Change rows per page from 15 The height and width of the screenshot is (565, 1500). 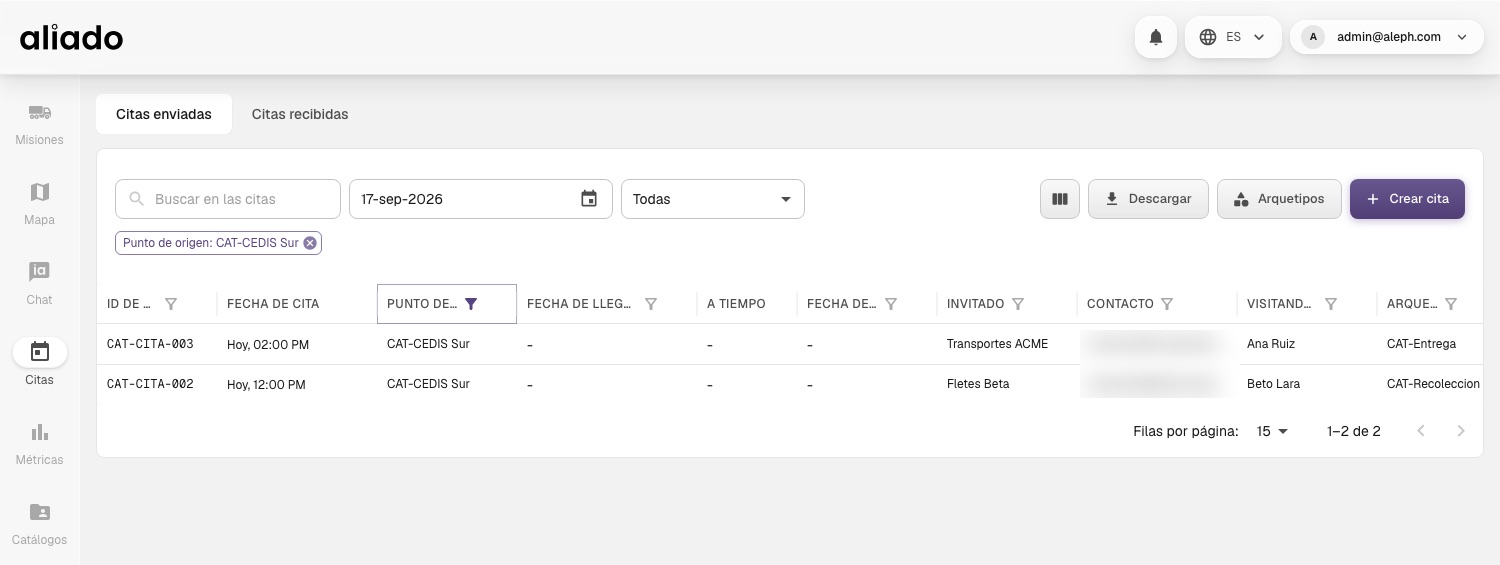click(1272, 431)
